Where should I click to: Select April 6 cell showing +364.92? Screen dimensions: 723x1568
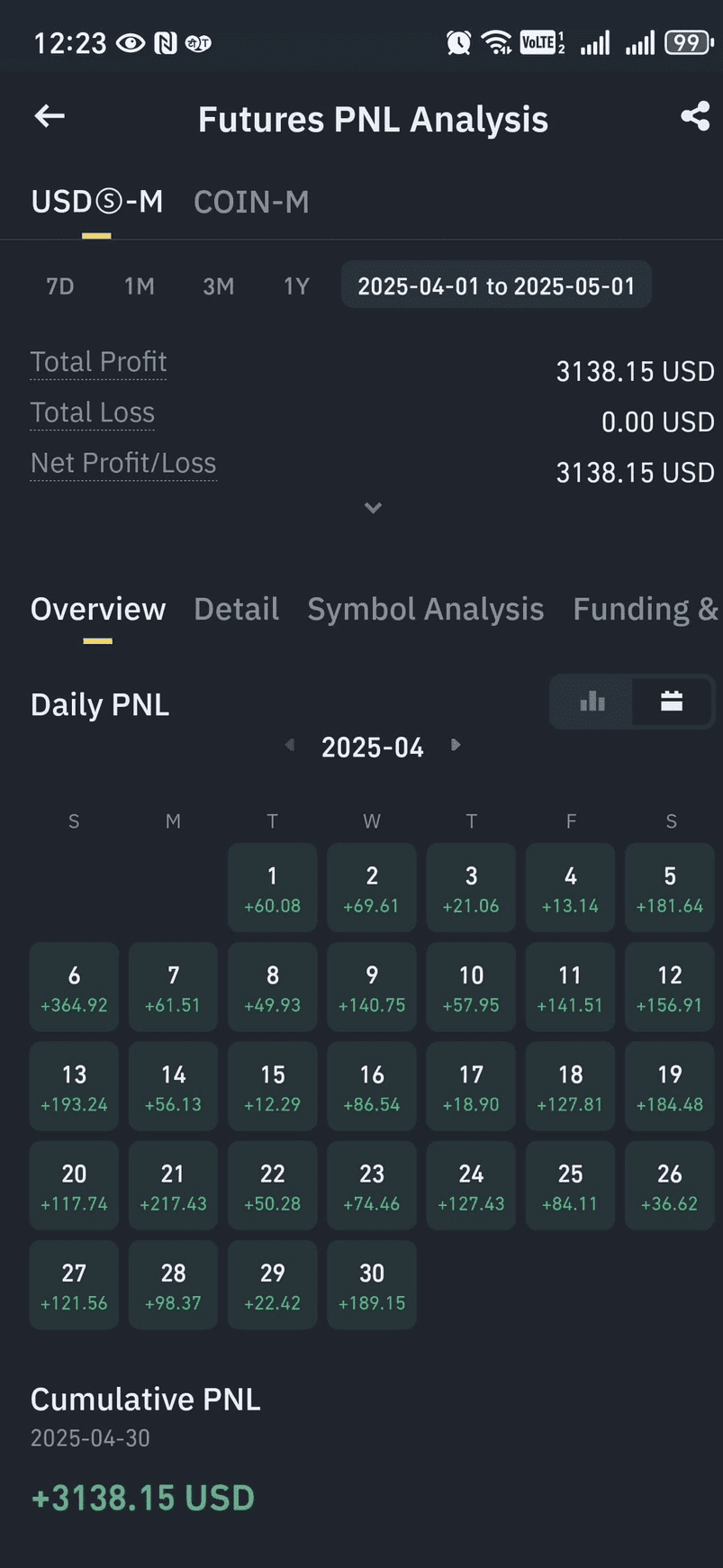coord(74,987)
